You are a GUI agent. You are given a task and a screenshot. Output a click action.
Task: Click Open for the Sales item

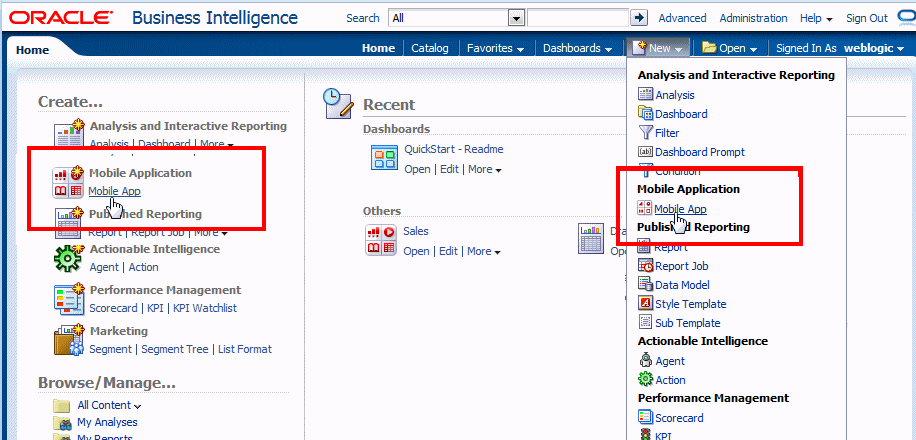pyautogui.click(x=416, y=251)
